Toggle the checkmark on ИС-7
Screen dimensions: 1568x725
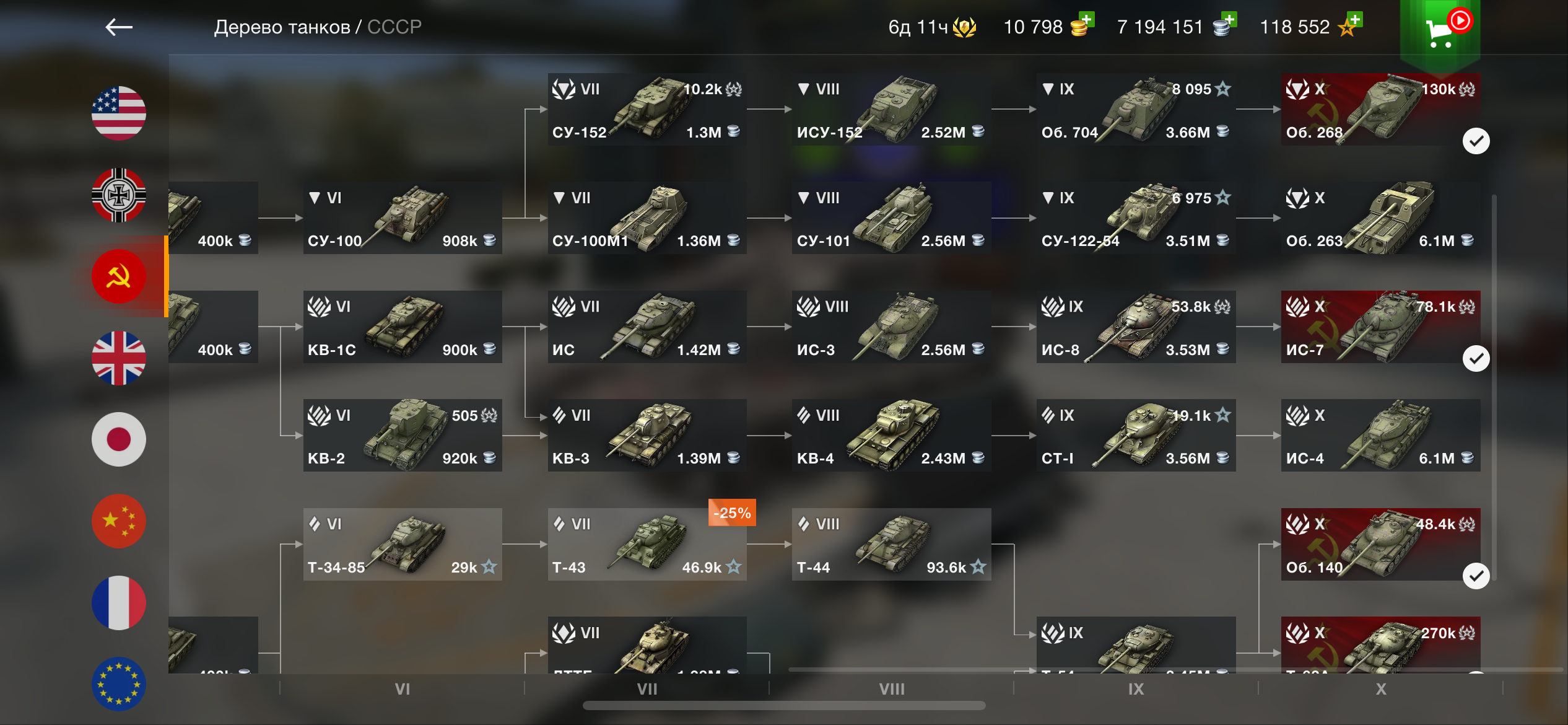click(1476, 359)
